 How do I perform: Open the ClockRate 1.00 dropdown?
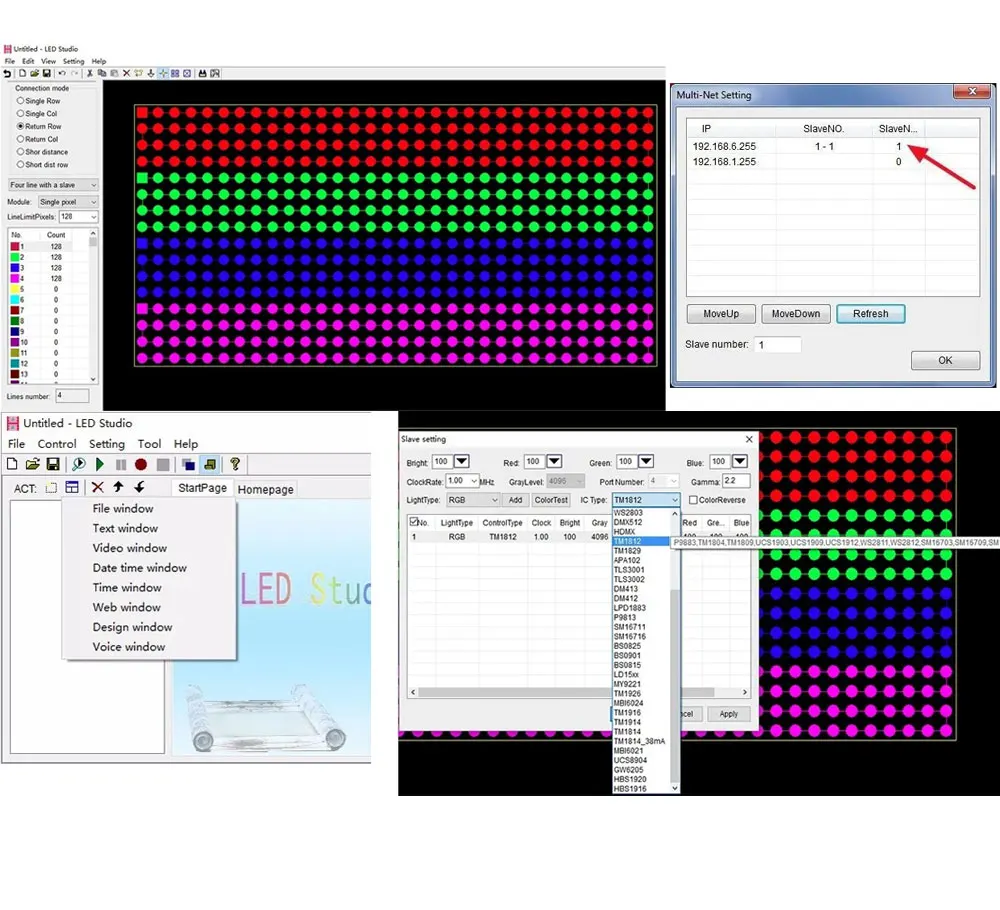pos(462,481)
